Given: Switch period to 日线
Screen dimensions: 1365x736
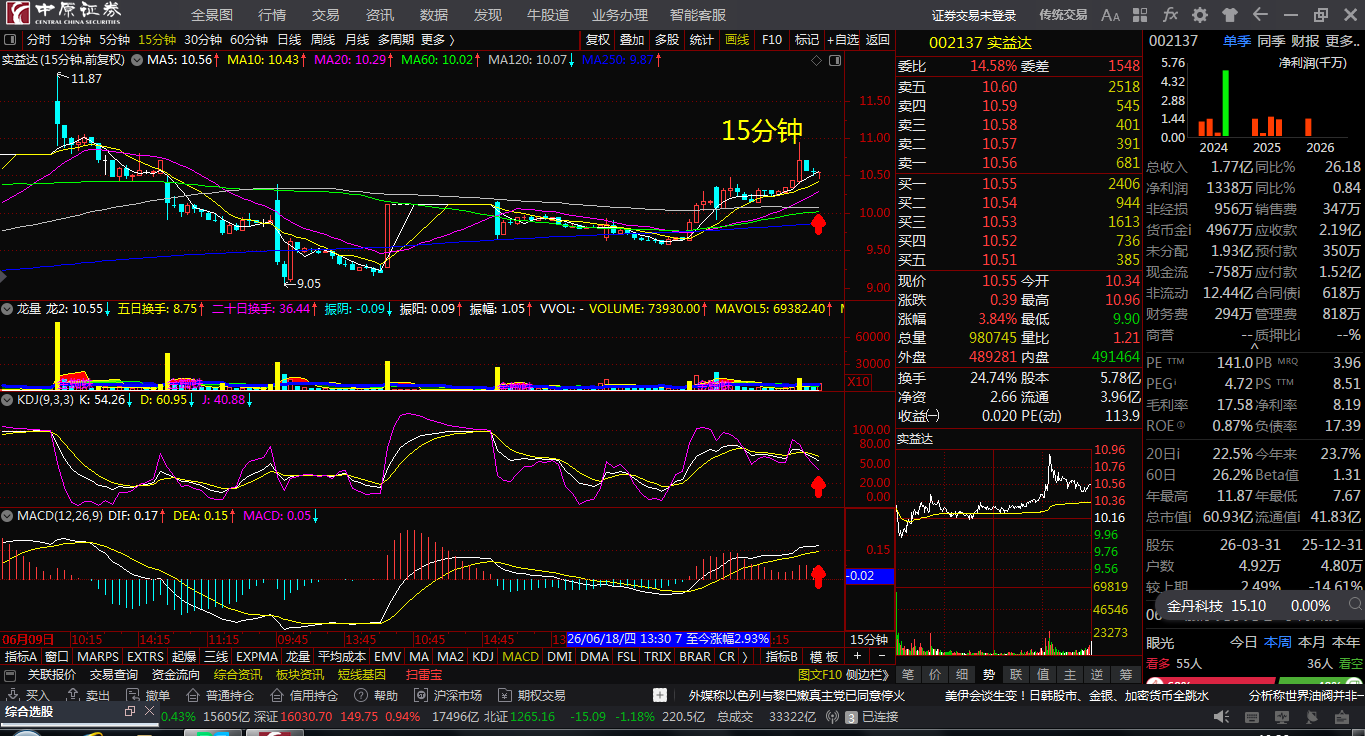Looking at the screenshot, I should tap(289, 40).
